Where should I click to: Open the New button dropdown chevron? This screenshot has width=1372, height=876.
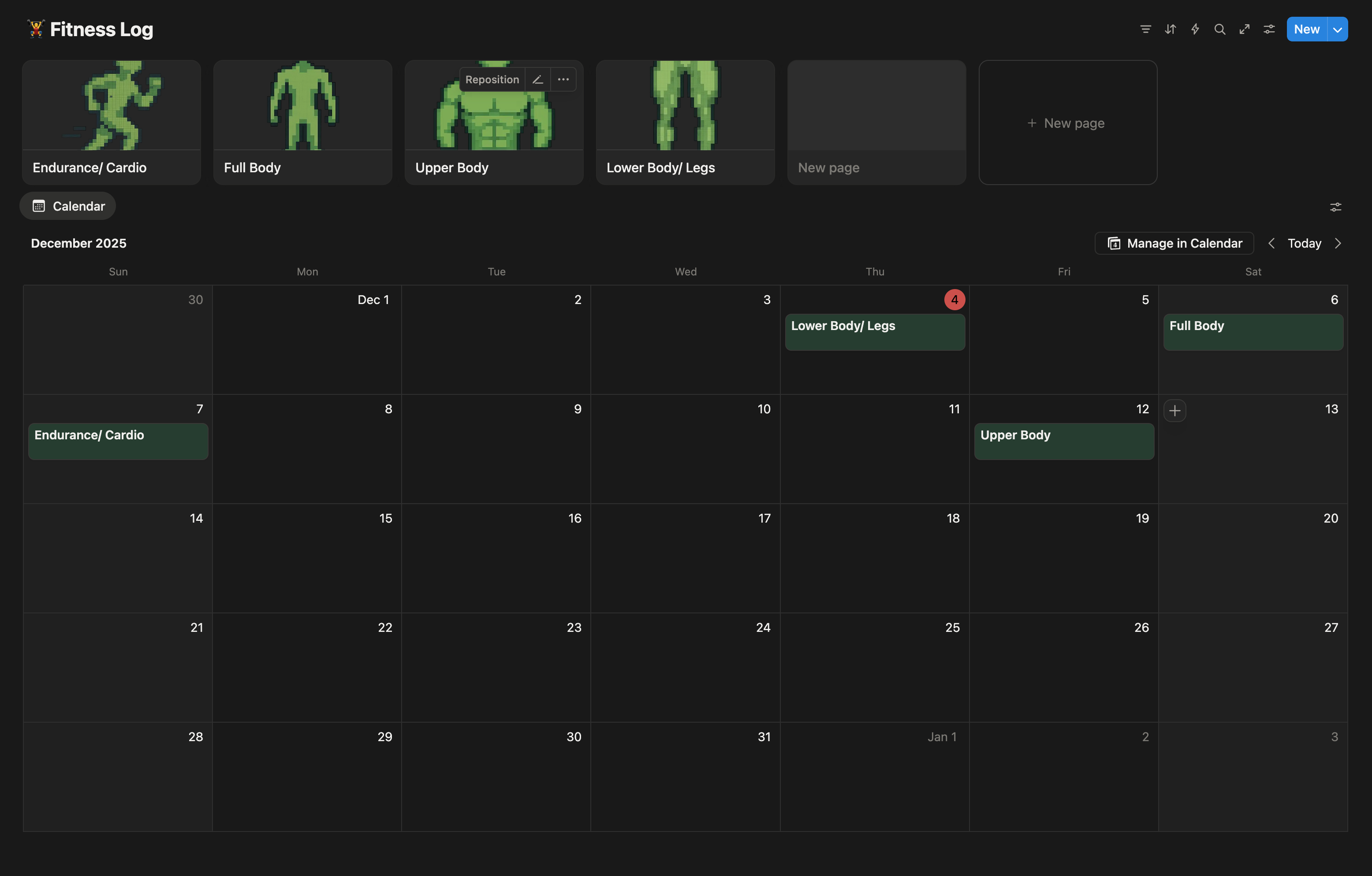pos(1337,29)
